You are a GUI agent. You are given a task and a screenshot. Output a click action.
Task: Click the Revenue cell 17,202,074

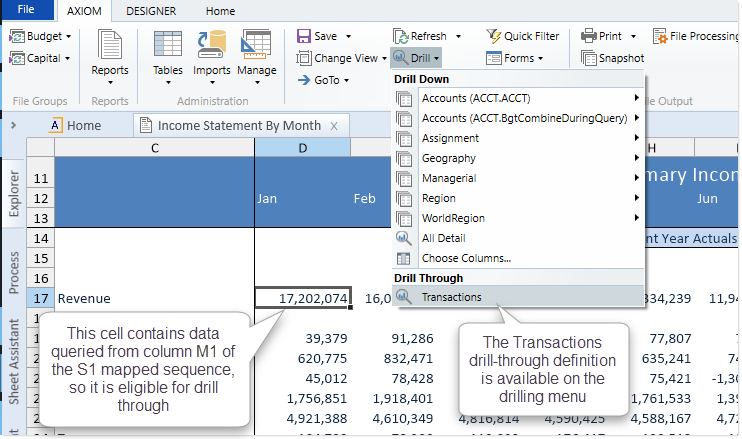[x=303, y=298]
